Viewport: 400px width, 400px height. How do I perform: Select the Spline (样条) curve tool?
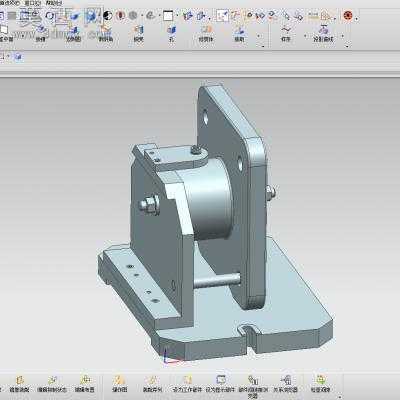tap(285, 34)
